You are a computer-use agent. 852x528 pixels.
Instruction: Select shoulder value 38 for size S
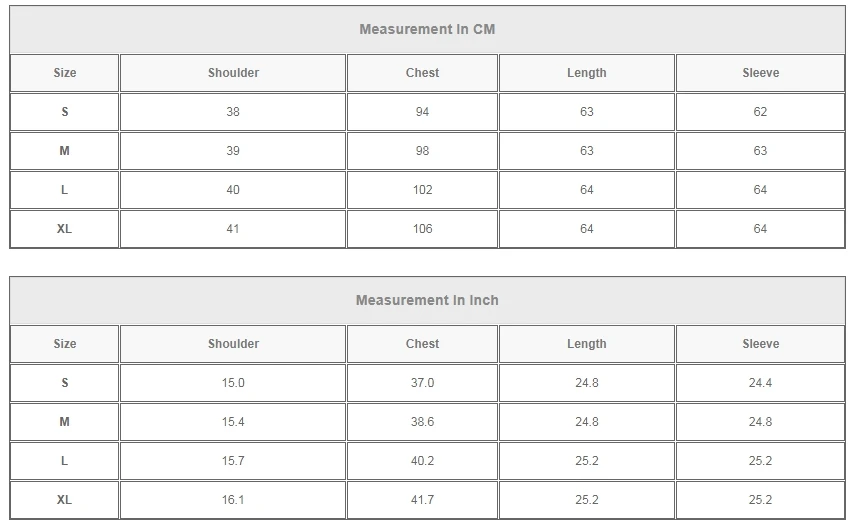click(x=233, y=112)
